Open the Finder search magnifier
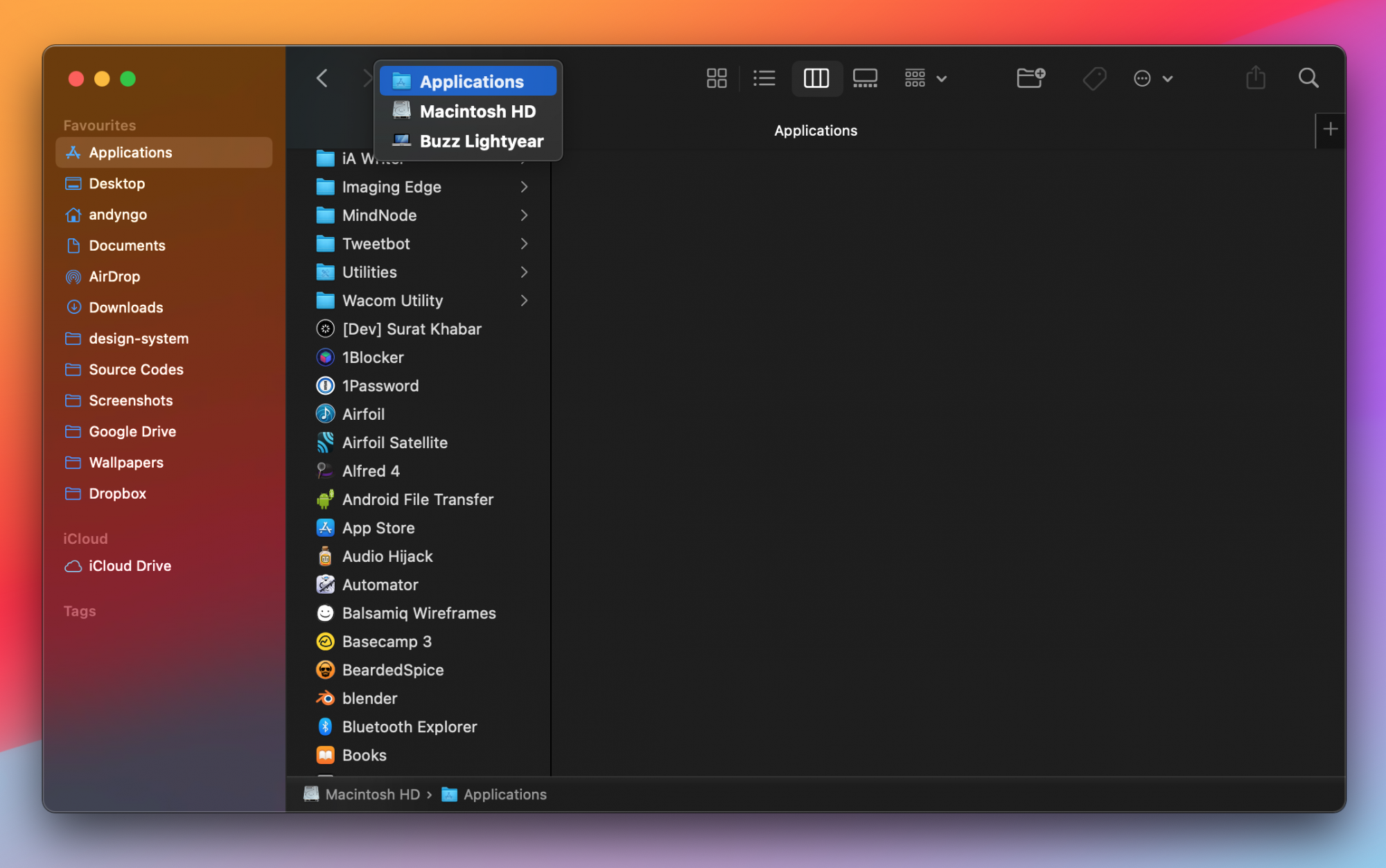Image resolution: width=1386 pixels, height=868 pixels. pos(1308,78)
